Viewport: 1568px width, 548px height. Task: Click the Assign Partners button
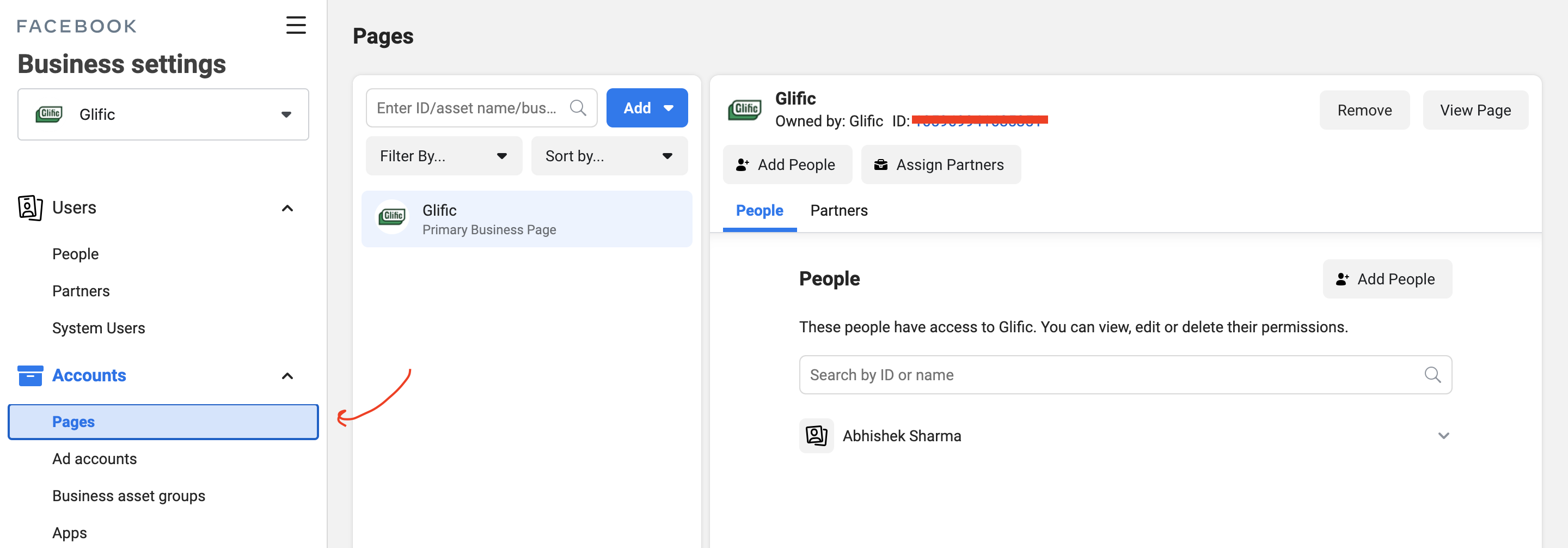[940, 165]
